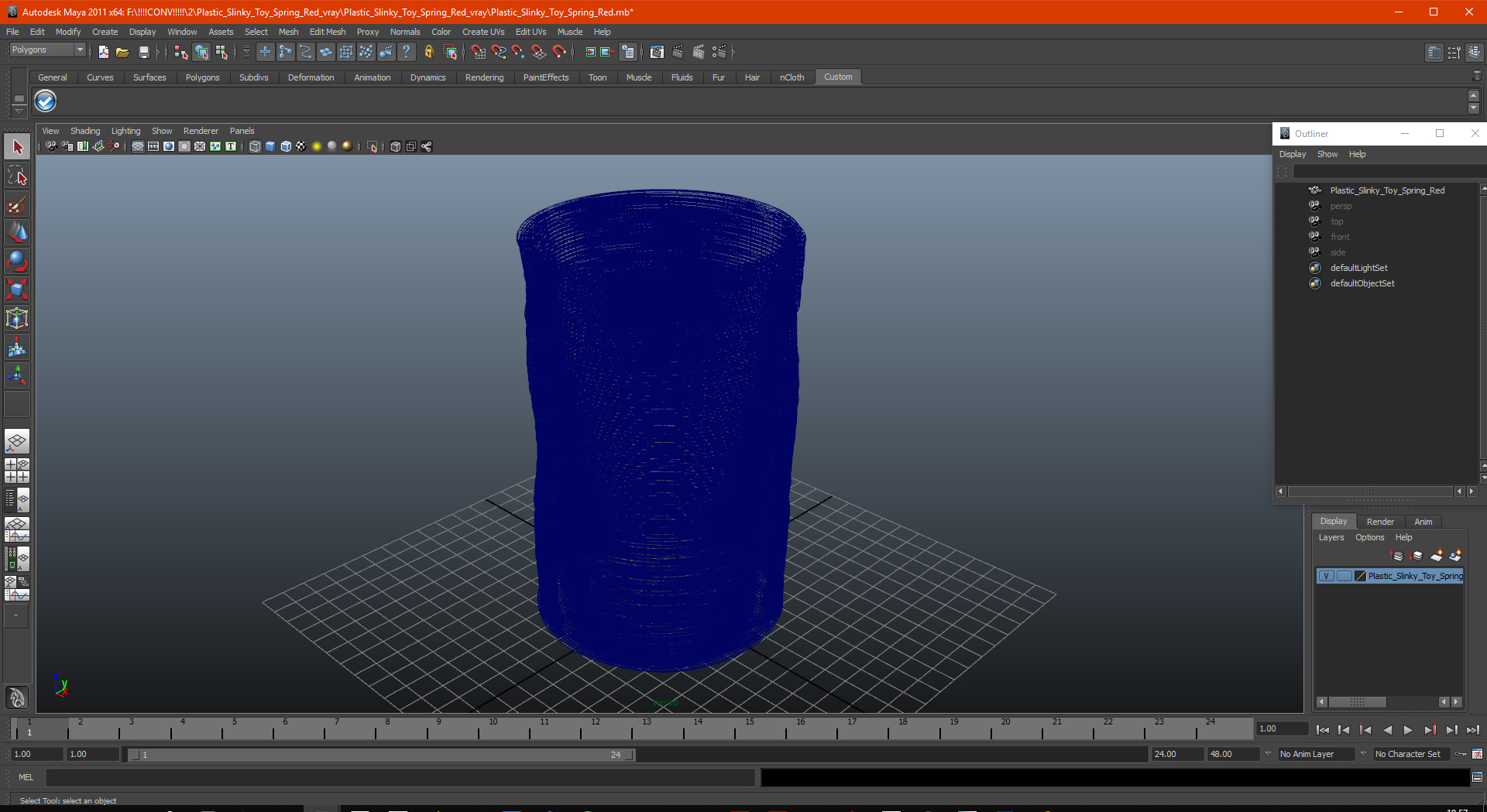Open the Polygons menu set dropdown

[47, 50]
